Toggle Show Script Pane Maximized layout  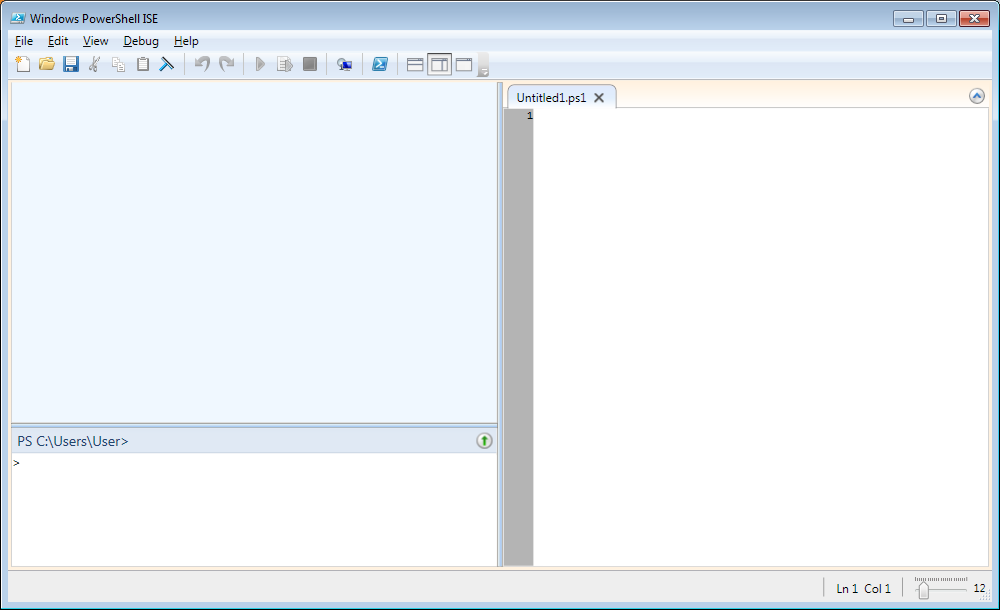click(x=463, y=63)
